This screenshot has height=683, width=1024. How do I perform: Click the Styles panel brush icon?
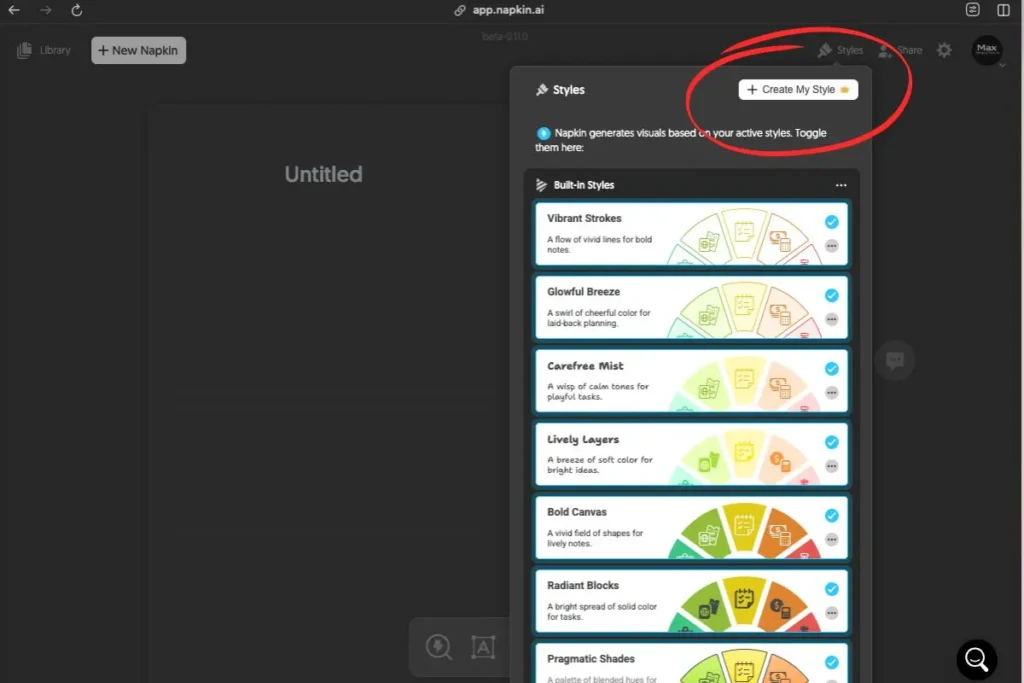[542, 89]
